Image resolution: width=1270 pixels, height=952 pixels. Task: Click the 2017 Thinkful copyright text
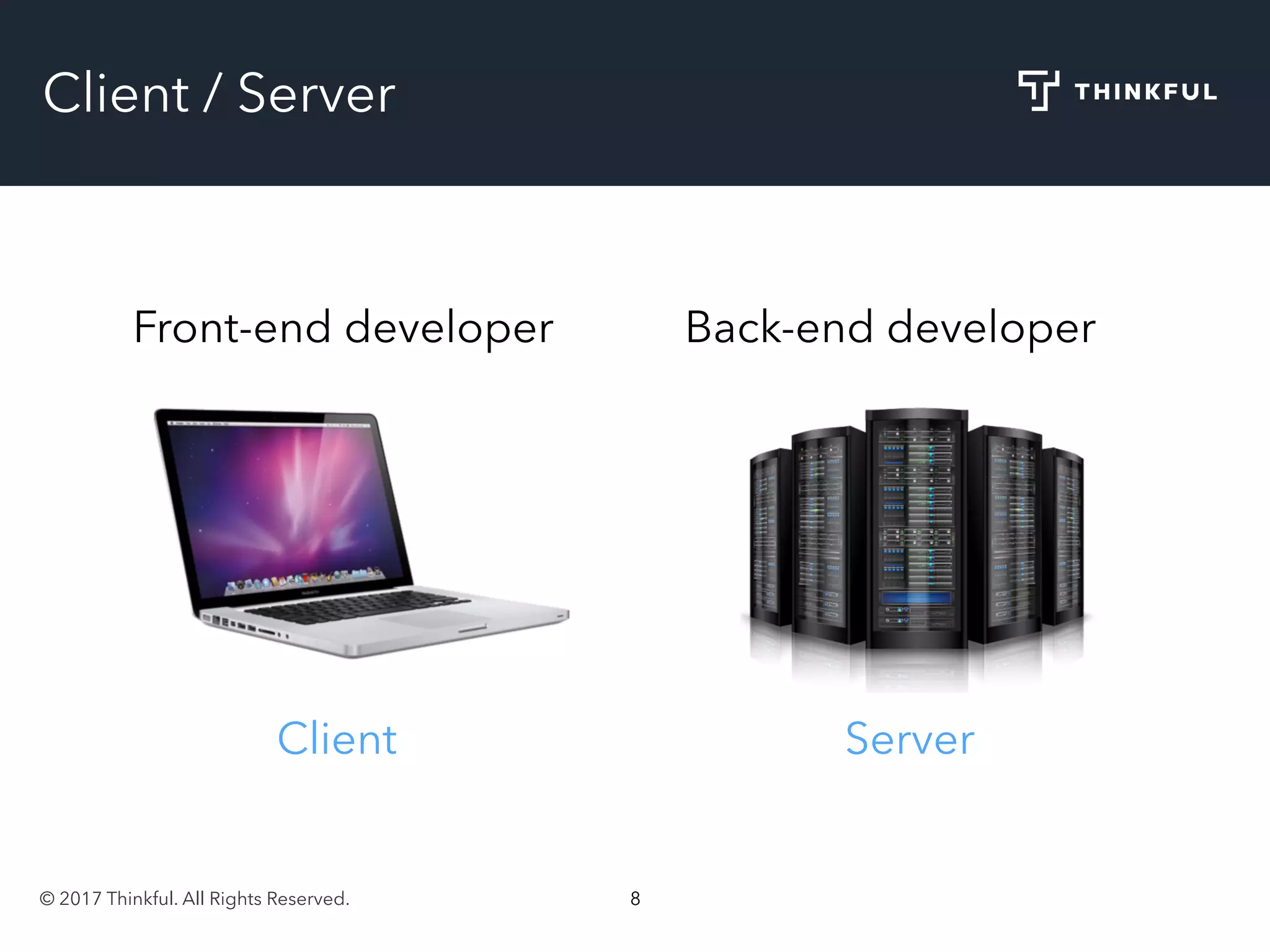point(194,898)
